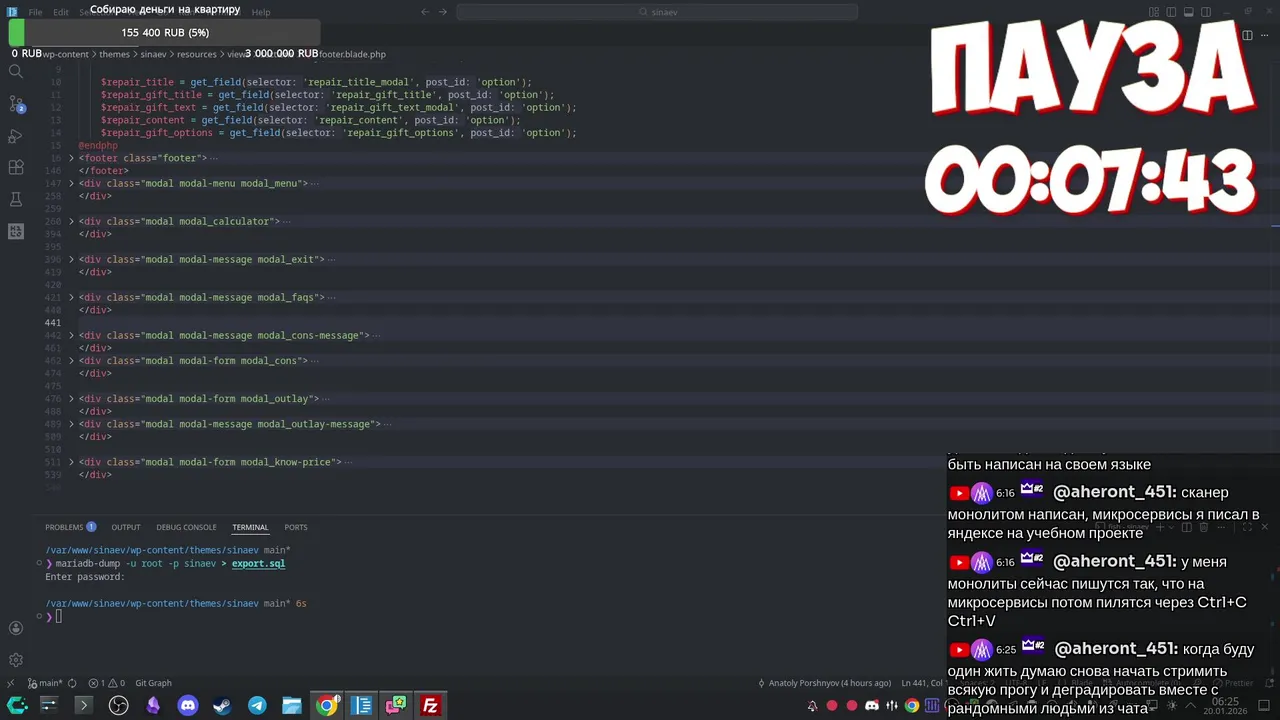Open the Testing flask view
The image size is (1280, 720).
coord(15,200)
